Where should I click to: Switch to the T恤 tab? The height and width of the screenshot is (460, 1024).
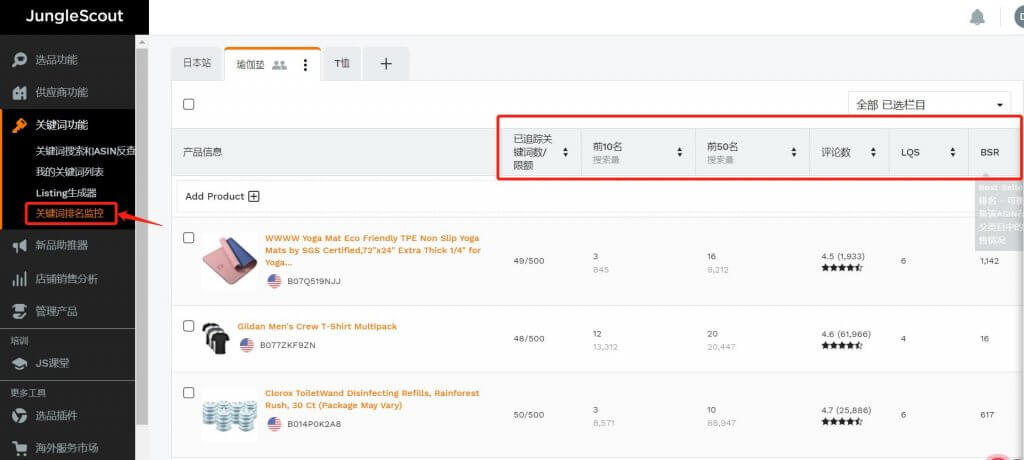[342, 63]
